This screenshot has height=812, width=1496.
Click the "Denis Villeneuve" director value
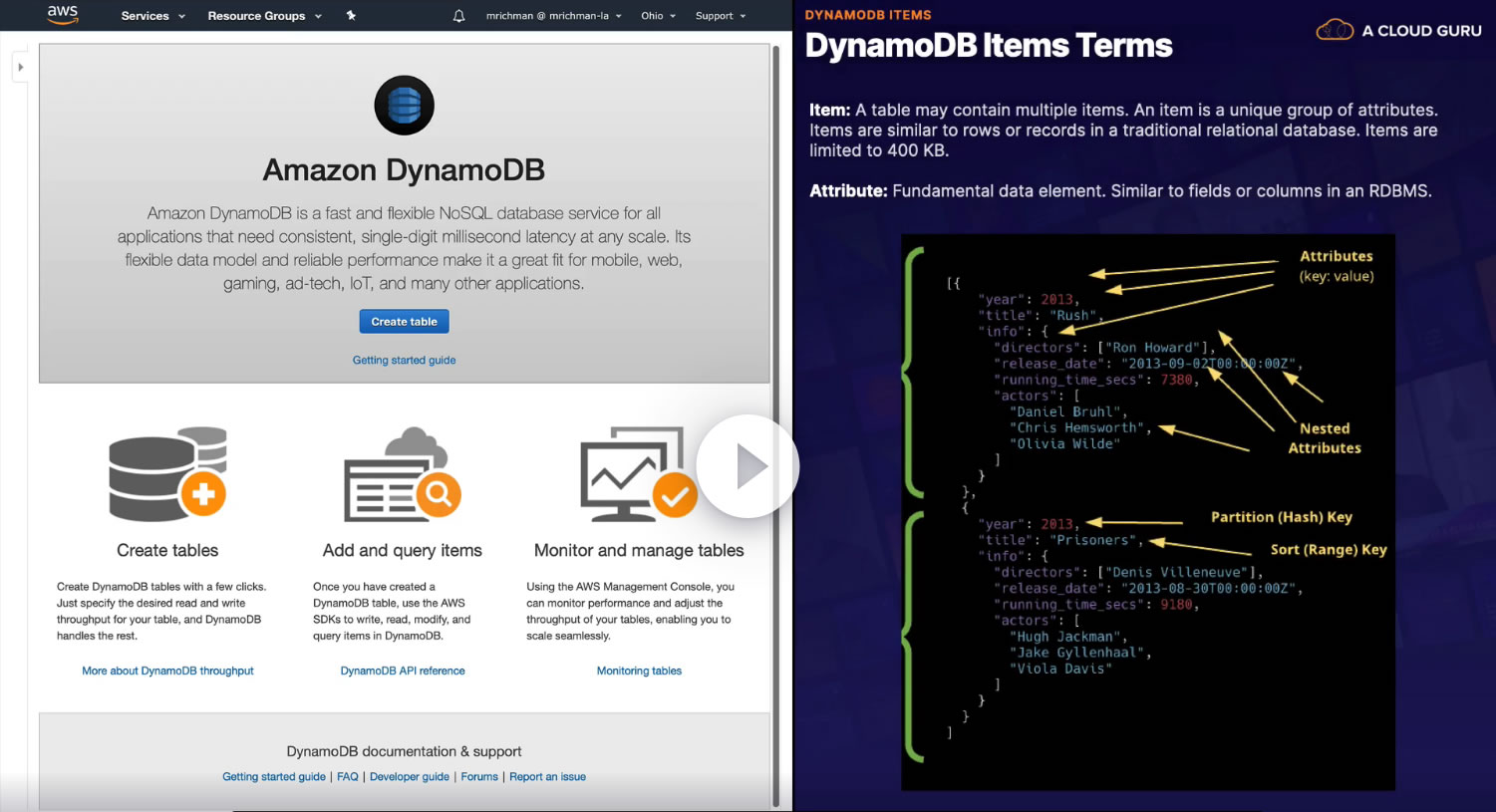pos(1176,573)
